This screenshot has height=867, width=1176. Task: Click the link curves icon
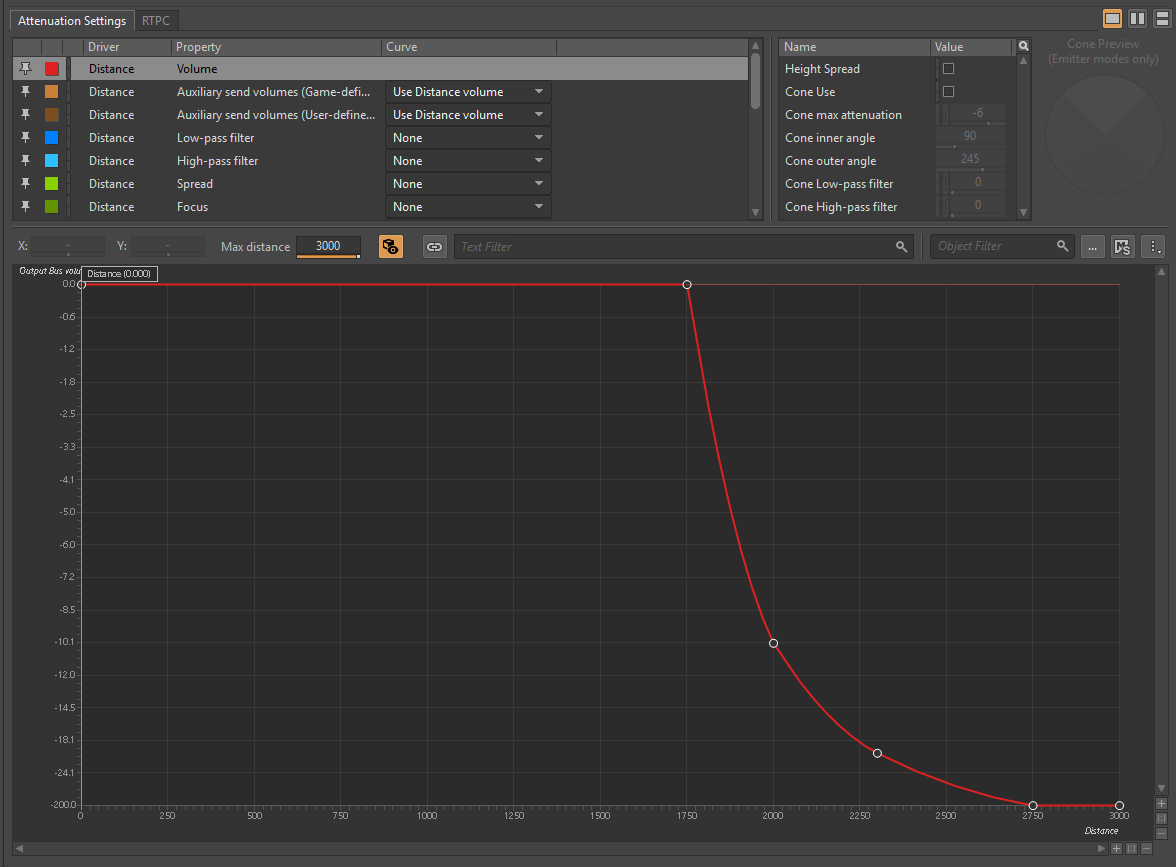(434, 247)
